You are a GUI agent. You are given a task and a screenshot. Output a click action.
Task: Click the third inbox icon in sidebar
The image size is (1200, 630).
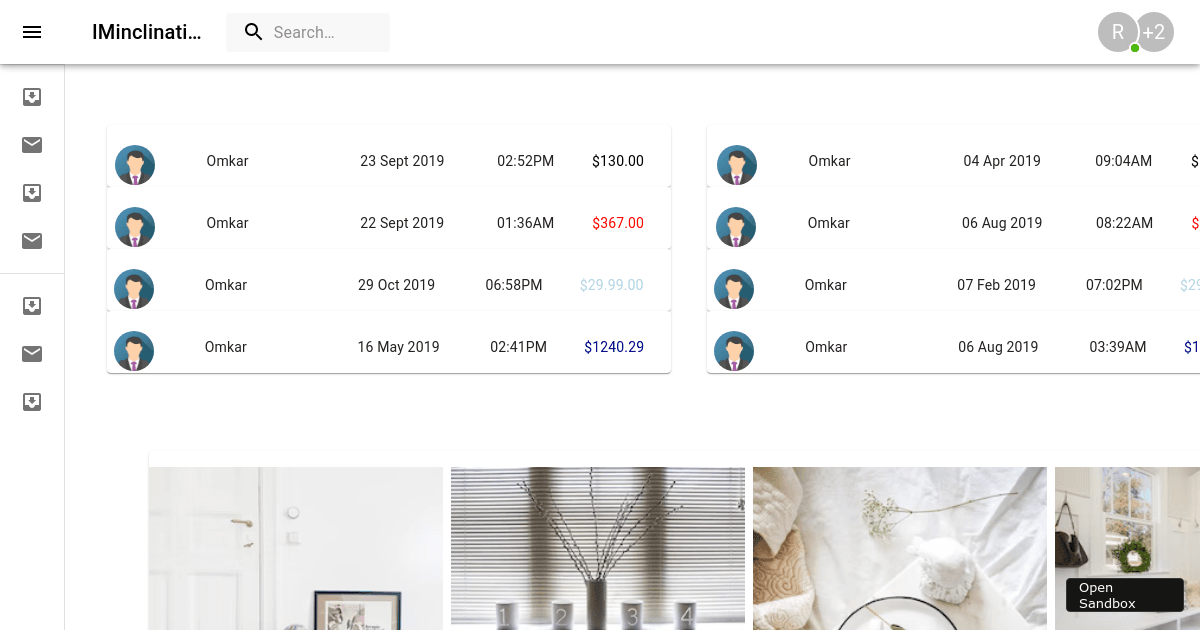point(32,306)
